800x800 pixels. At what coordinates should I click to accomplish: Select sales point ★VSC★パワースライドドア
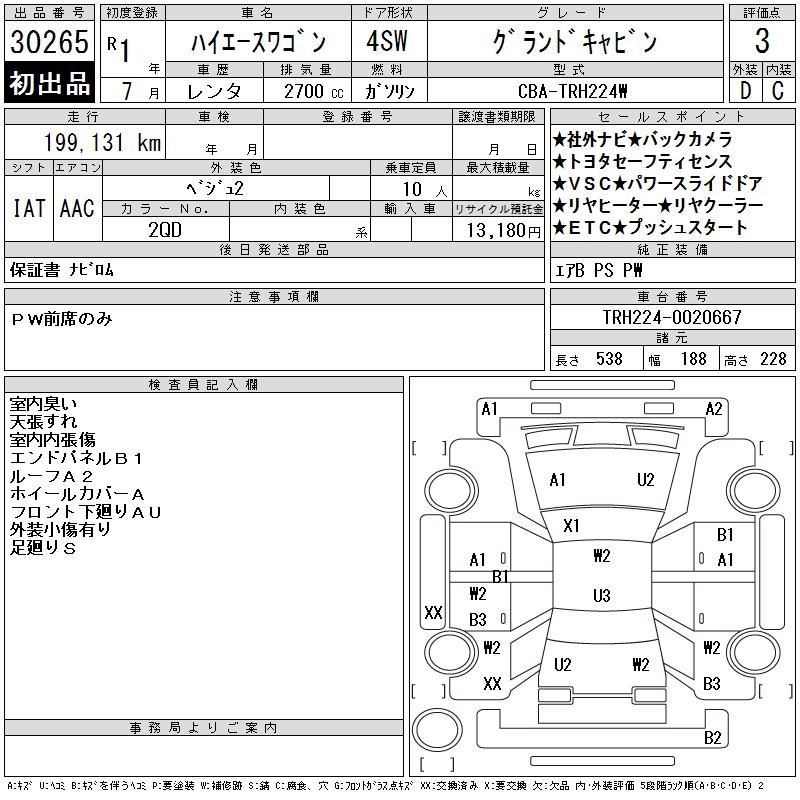(658, 183)
